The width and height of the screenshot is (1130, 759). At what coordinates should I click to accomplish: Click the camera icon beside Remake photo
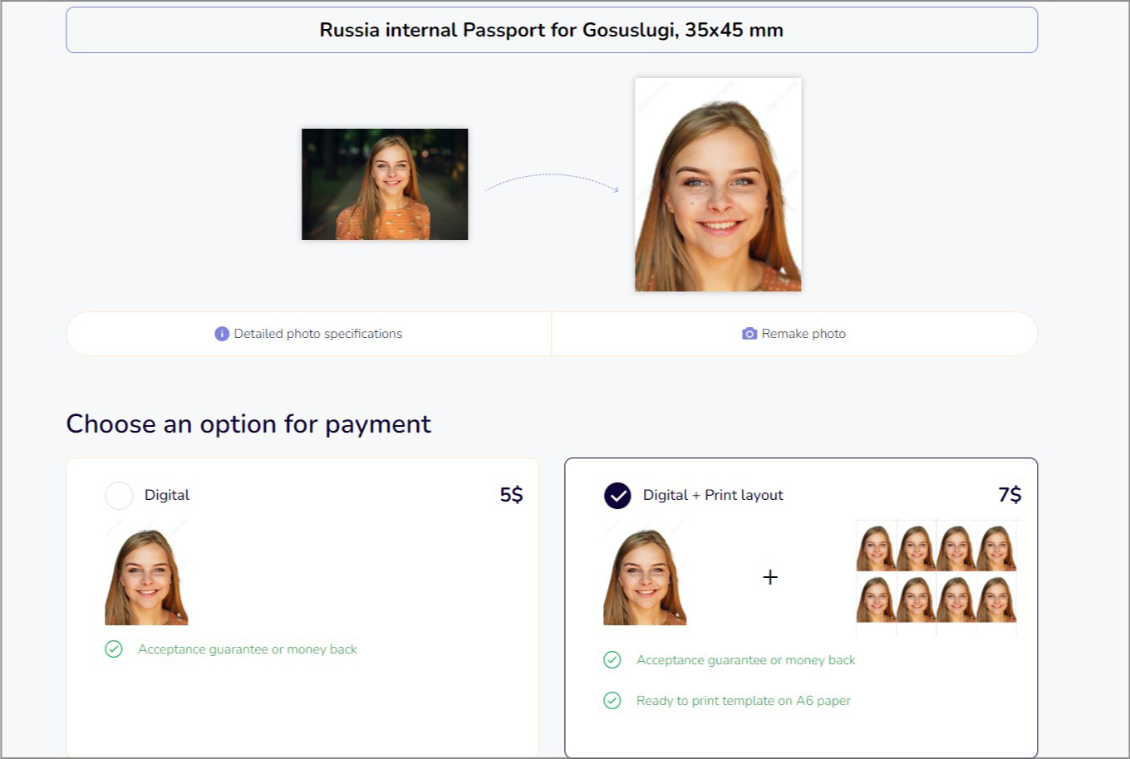pyautogui.click(x=749, y=334)
